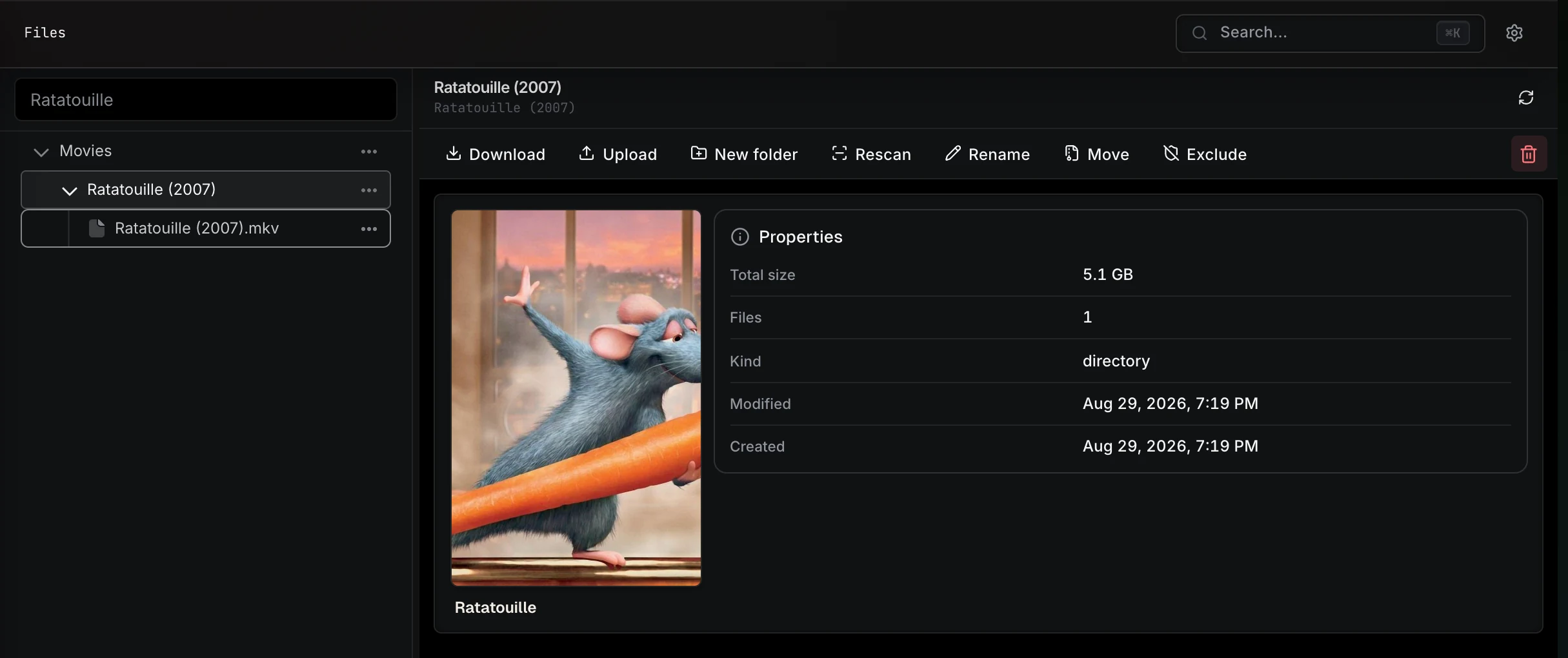Click the monospace path Ratatouille (2007)
1568x658 pixels.
pyautogui.click(x=505, y=108)
